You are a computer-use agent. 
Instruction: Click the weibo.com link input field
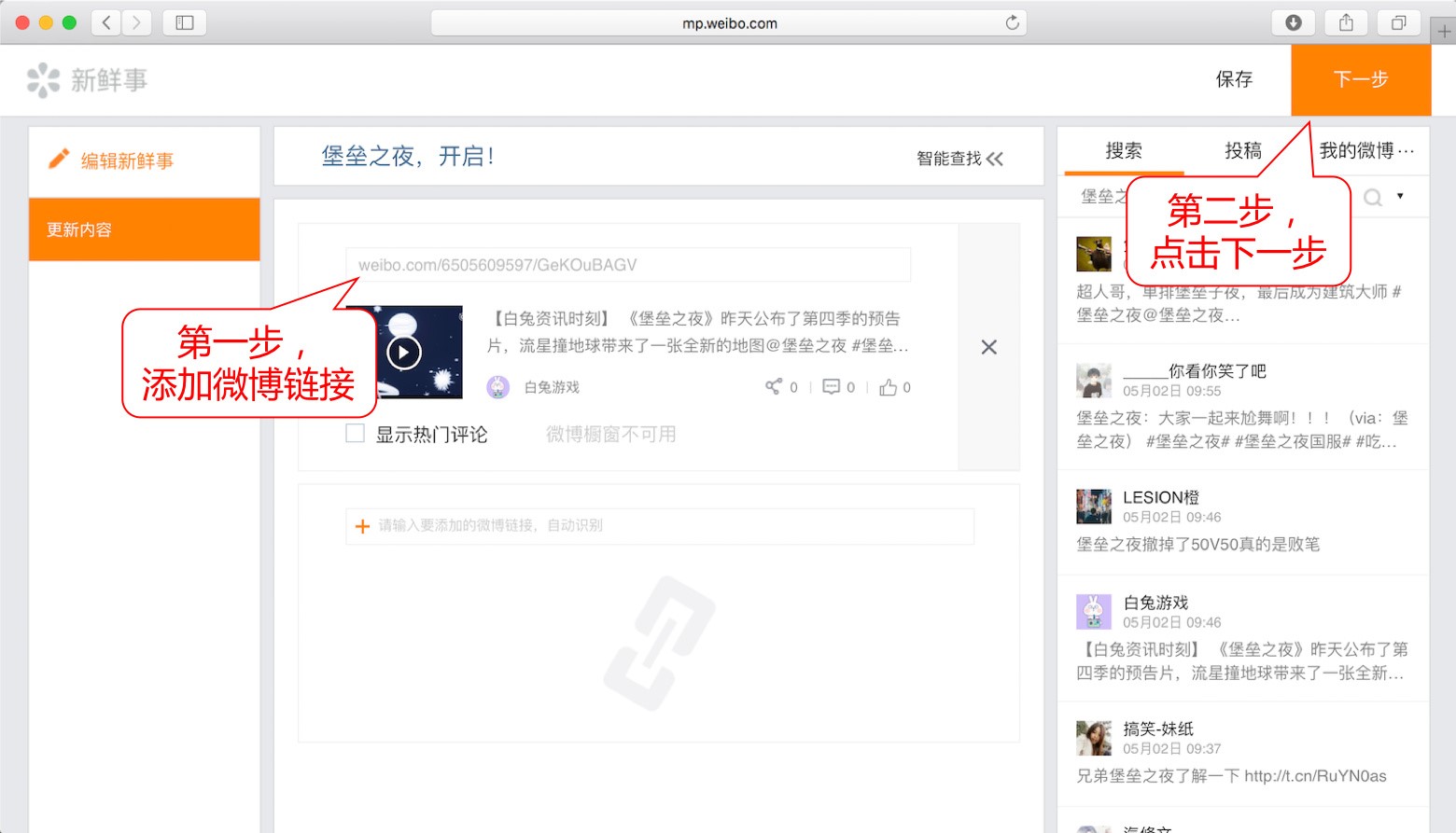tap(626, 264)
